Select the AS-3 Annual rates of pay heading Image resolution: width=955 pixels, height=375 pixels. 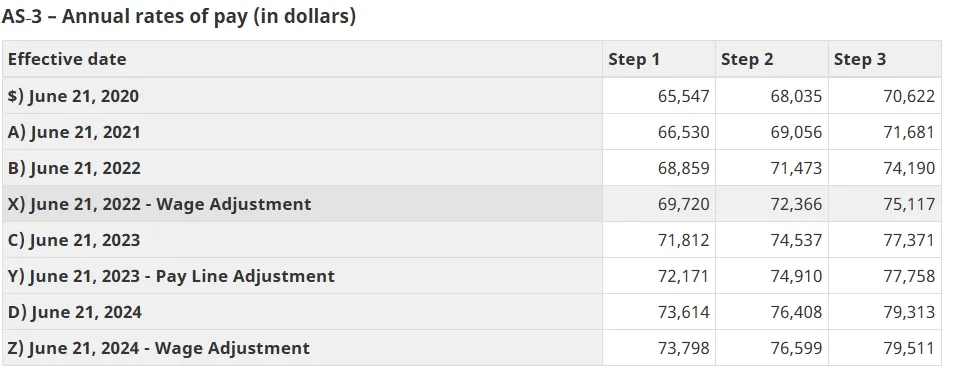tap(178, 16)
